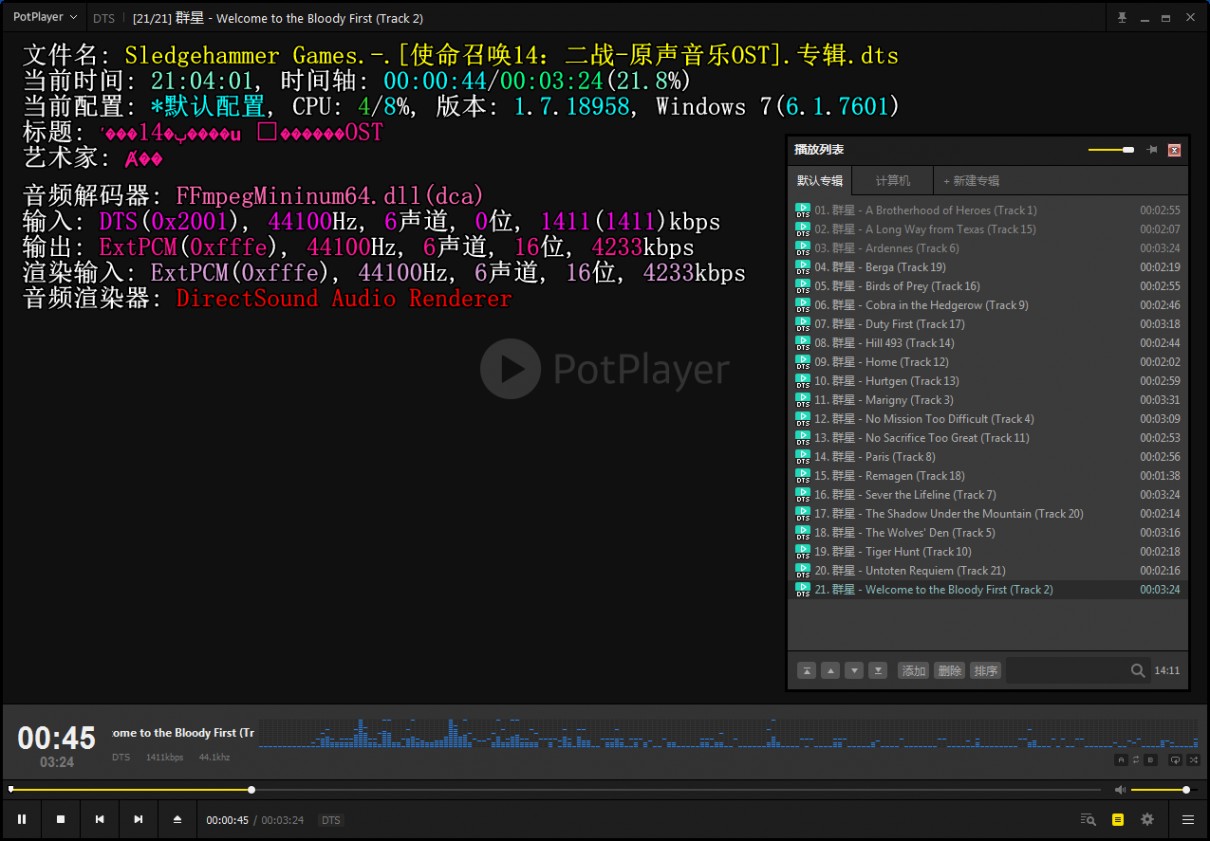
Task: Skip to the next track
Action: pyautogui.click(x=139, y=819)
